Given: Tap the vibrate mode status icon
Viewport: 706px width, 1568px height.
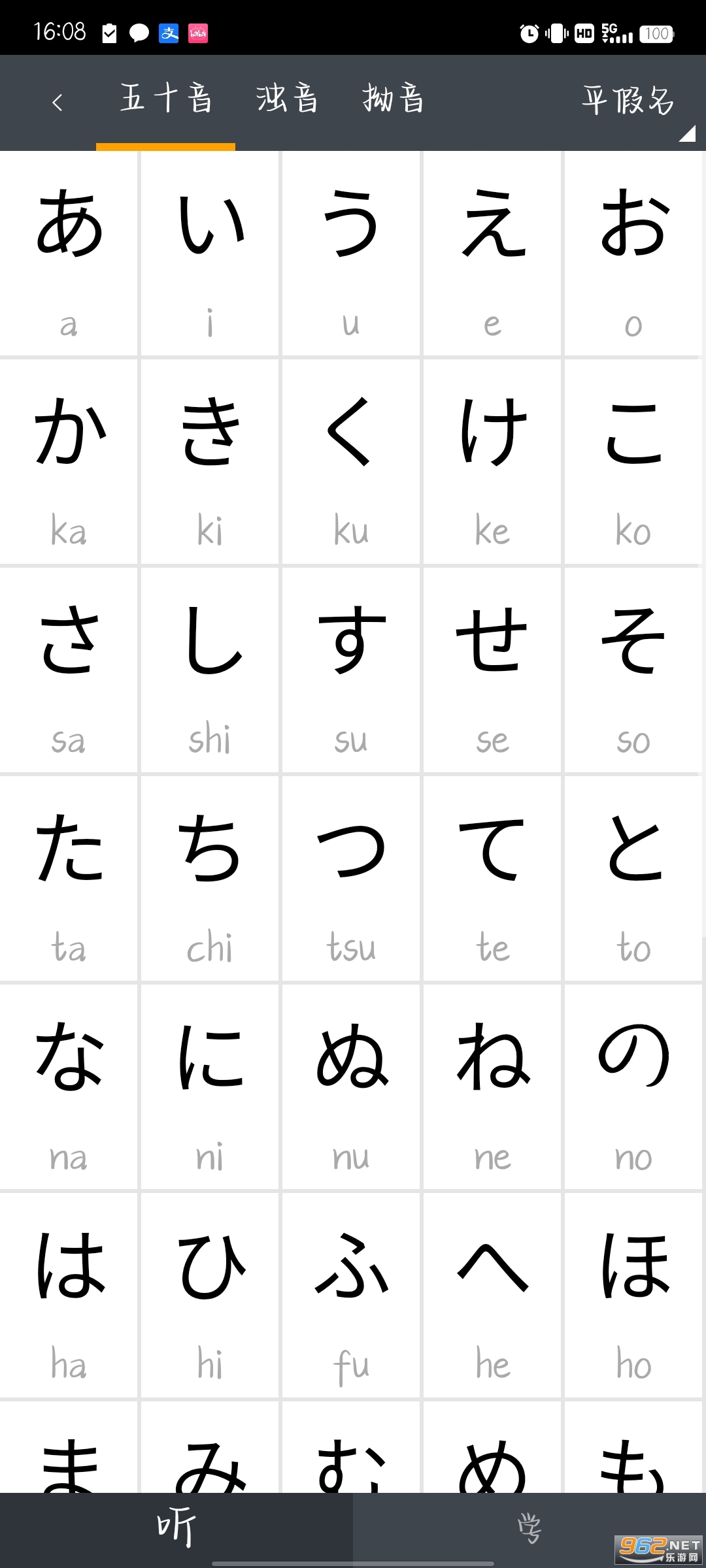Looking at the screenshot, I should [x=557, y=33].
